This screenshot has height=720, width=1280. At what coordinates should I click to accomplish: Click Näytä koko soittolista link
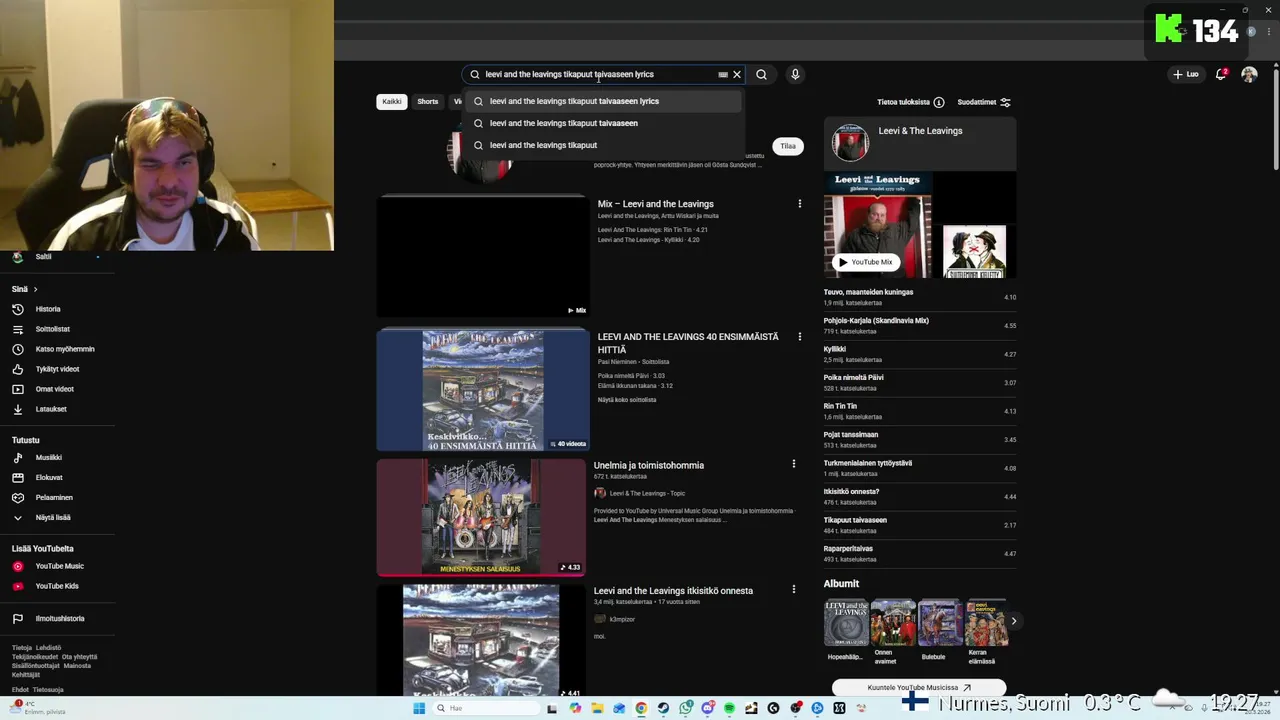click(627, 400)
